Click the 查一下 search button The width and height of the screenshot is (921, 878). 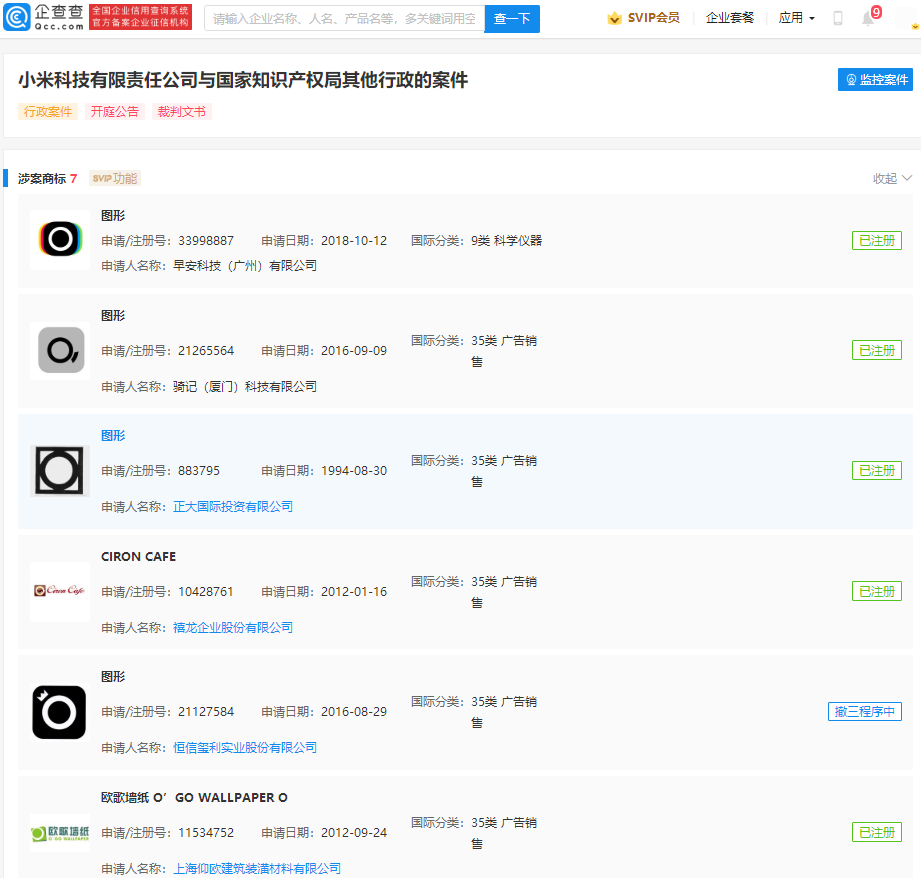512,18
